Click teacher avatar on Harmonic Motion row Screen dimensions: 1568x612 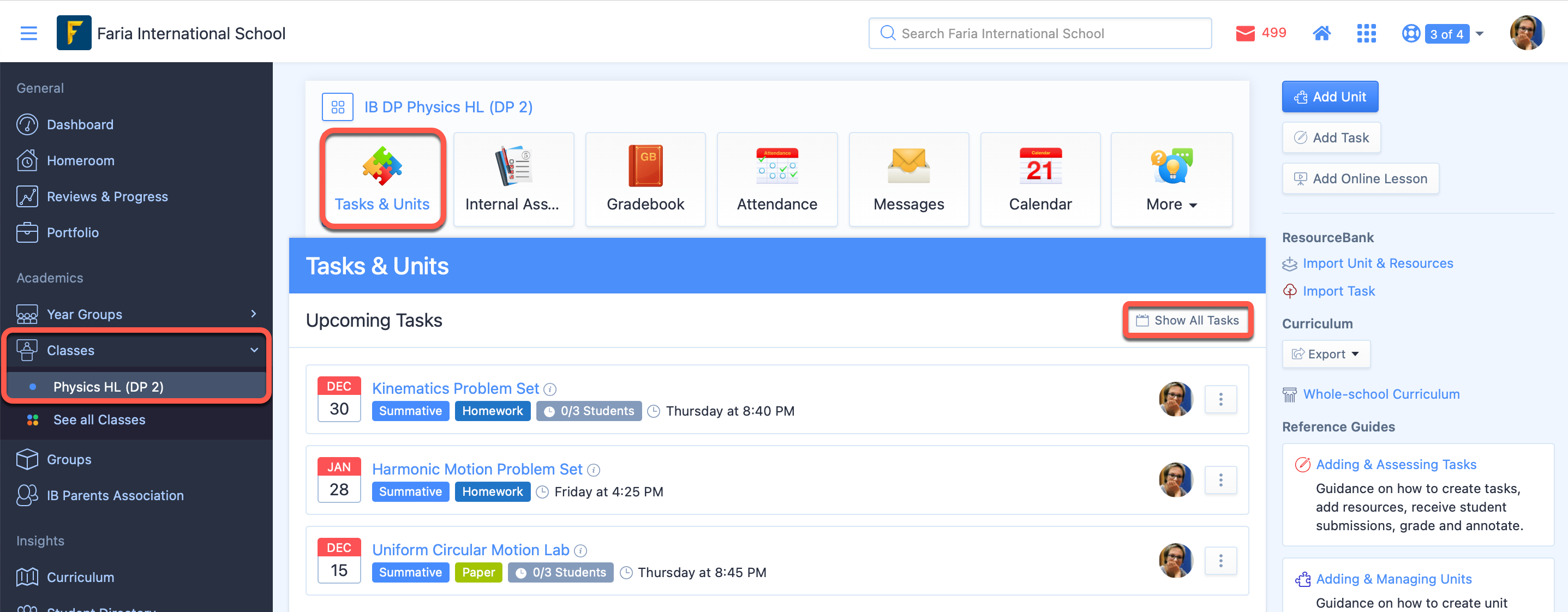[1175, 479]
